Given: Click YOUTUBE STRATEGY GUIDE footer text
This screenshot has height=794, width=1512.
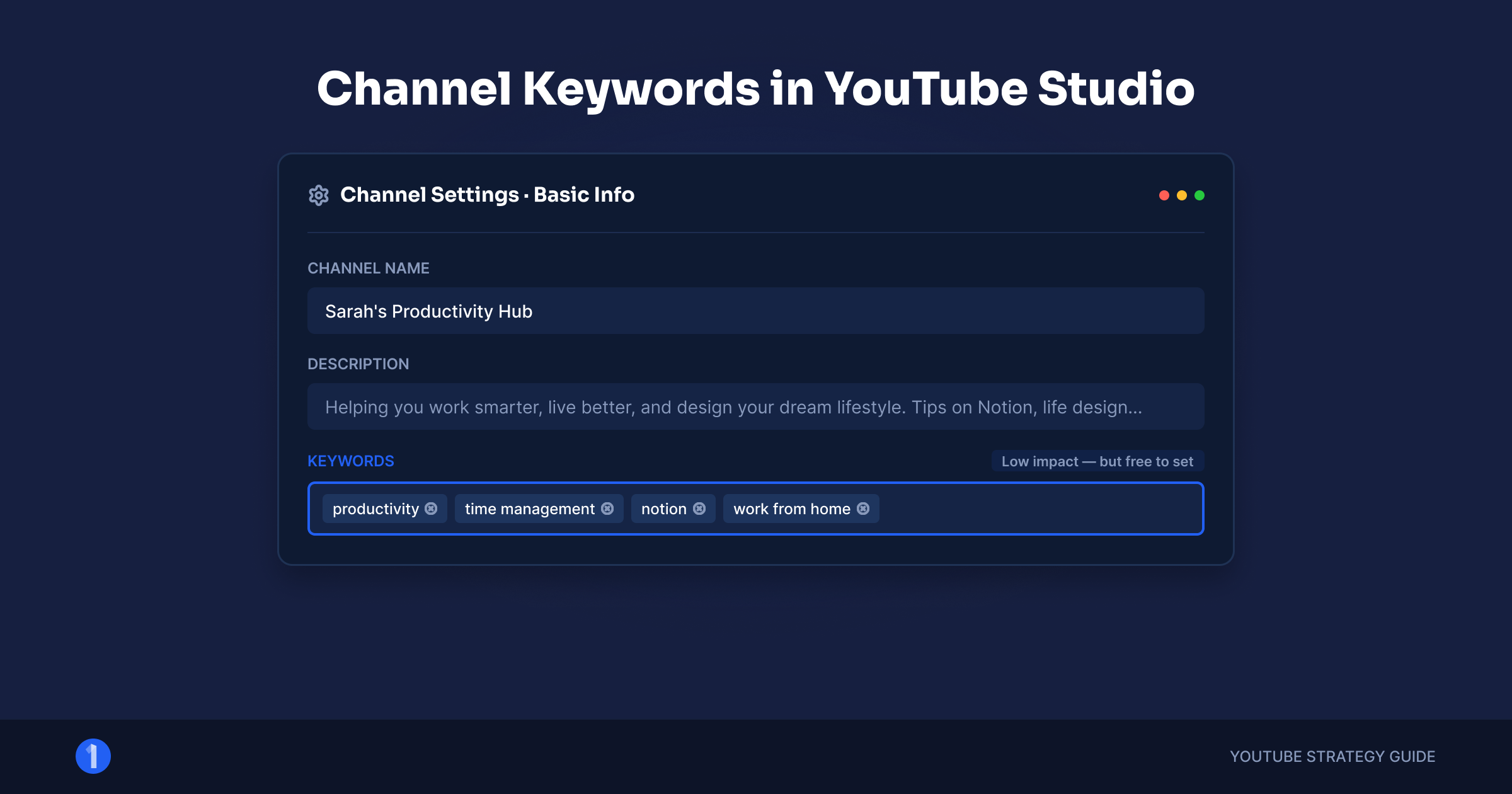Looking at the screenshot, I should [x=1332, y=756].
